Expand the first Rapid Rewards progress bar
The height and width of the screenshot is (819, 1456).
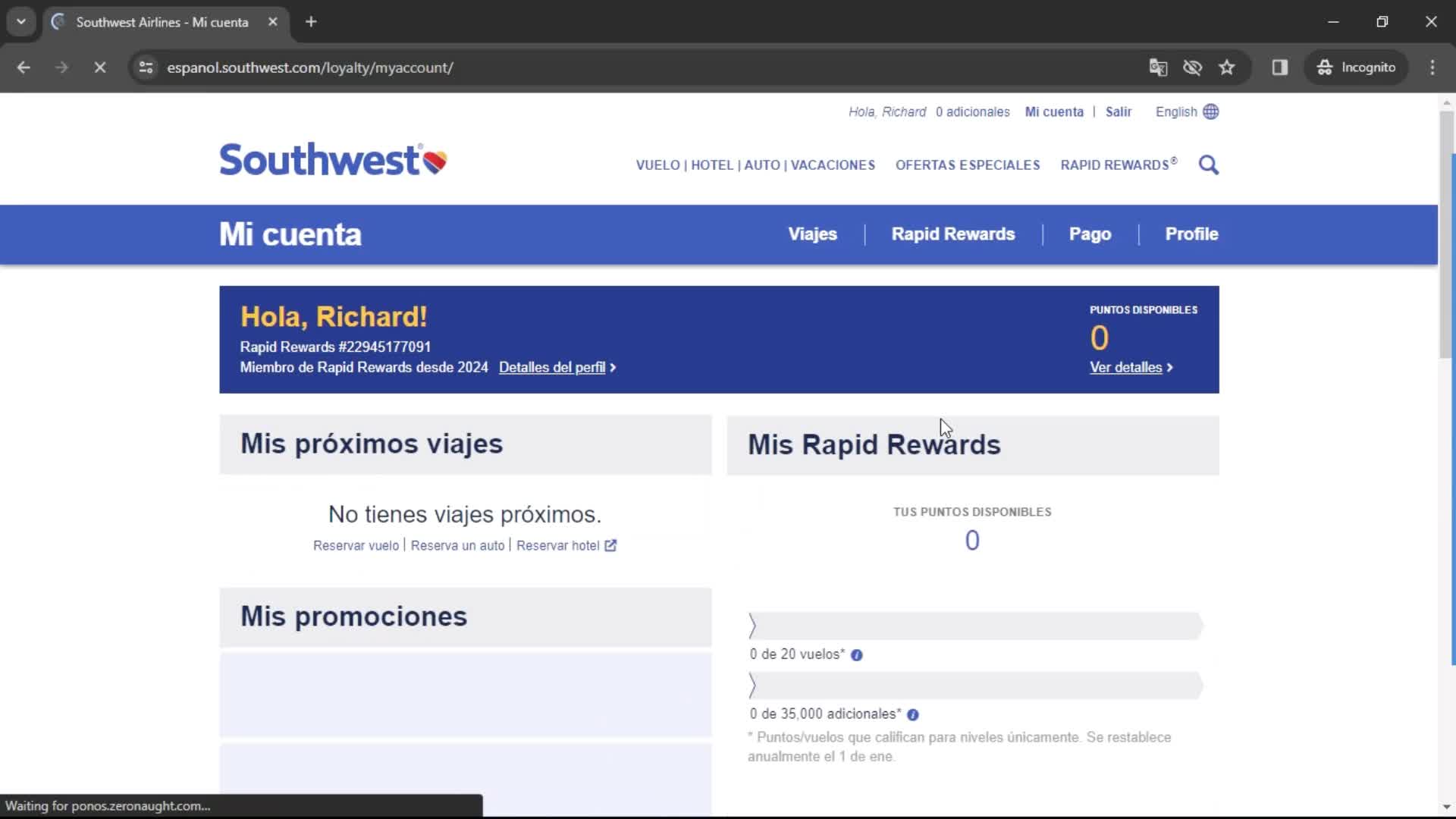752,624
